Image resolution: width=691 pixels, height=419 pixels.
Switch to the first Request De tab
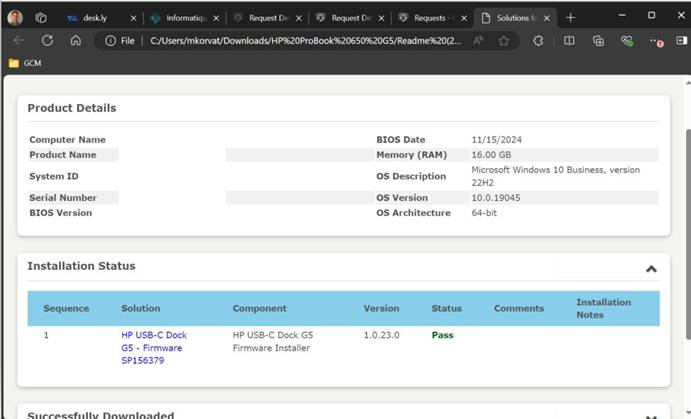[268, 18]
